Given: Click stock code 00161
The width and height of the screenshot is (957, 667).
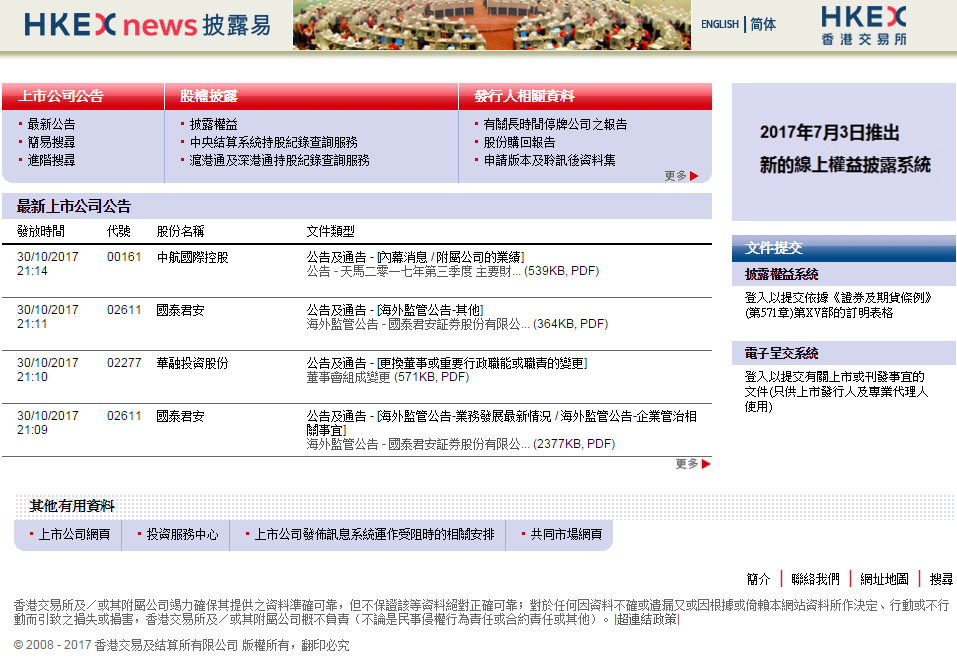Looking at the screenshot, I should tap(124, 257).
